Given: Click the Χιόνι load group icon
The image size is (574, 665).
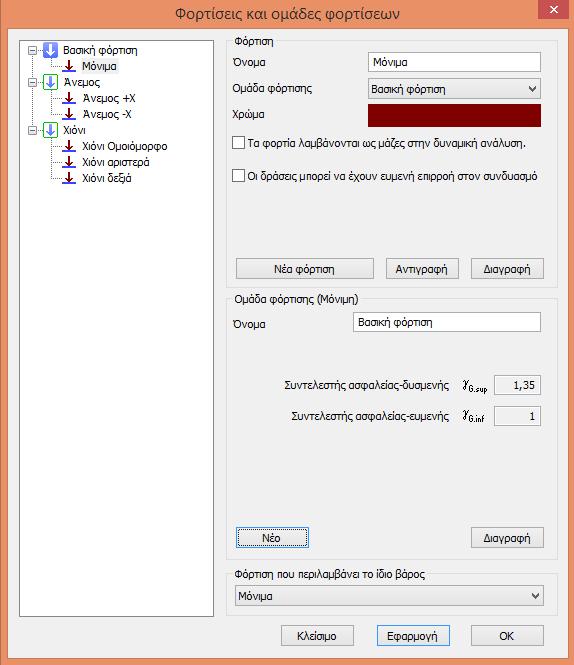Looking at the screenshot, I should pyautogui.click(x=50, y=130).
